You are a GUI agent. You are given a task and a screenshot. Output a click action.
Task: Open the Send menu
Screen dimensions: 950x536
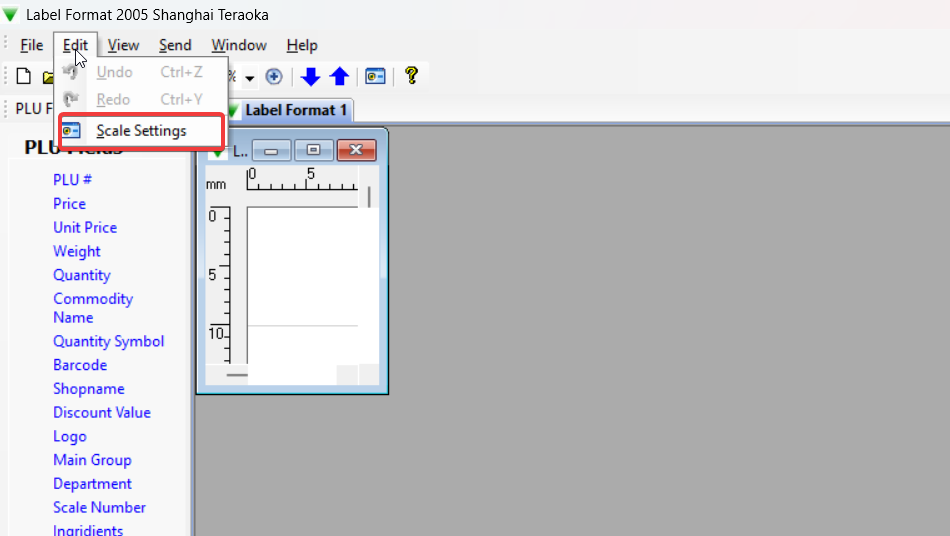tap(175, 45)
